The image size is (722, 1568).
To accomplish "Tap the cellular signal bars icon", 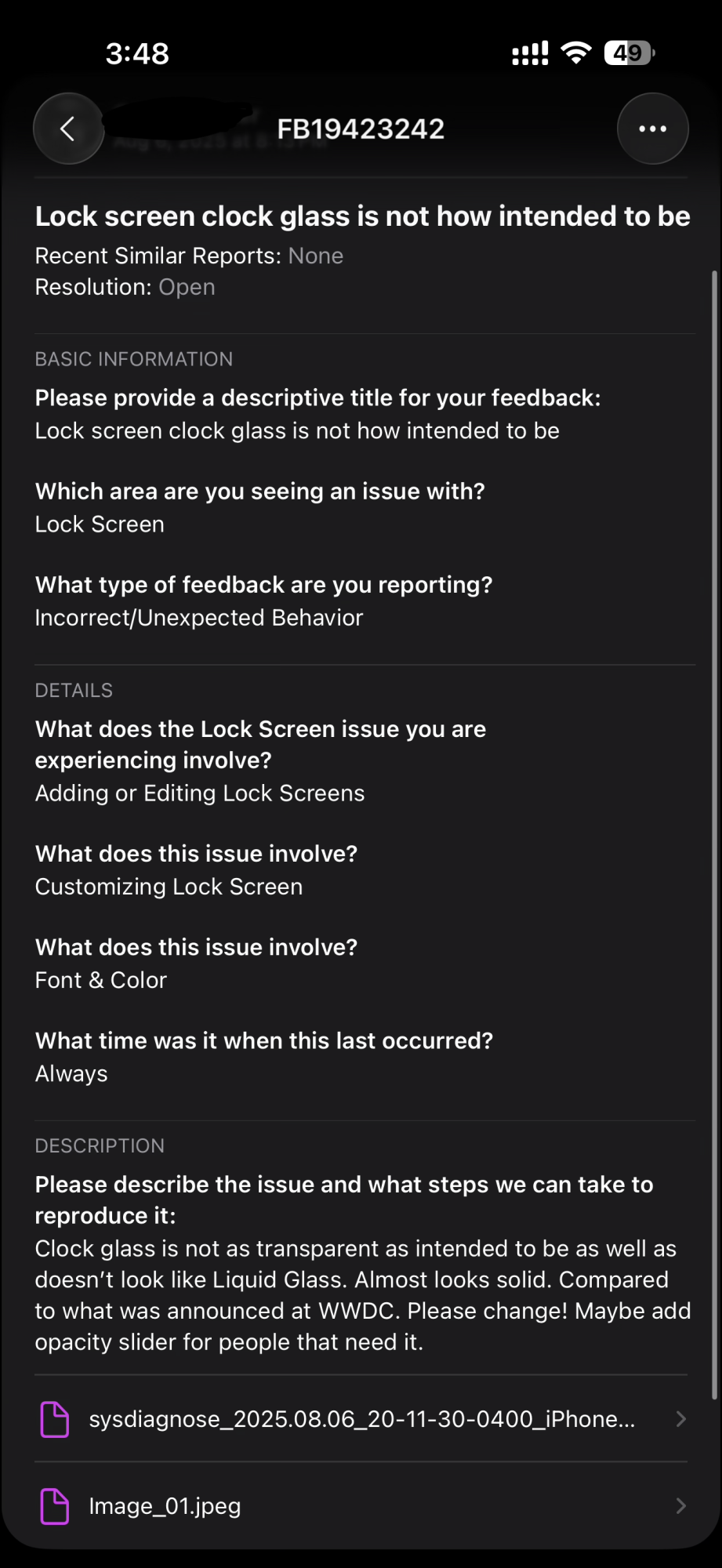I will (530, 54).
